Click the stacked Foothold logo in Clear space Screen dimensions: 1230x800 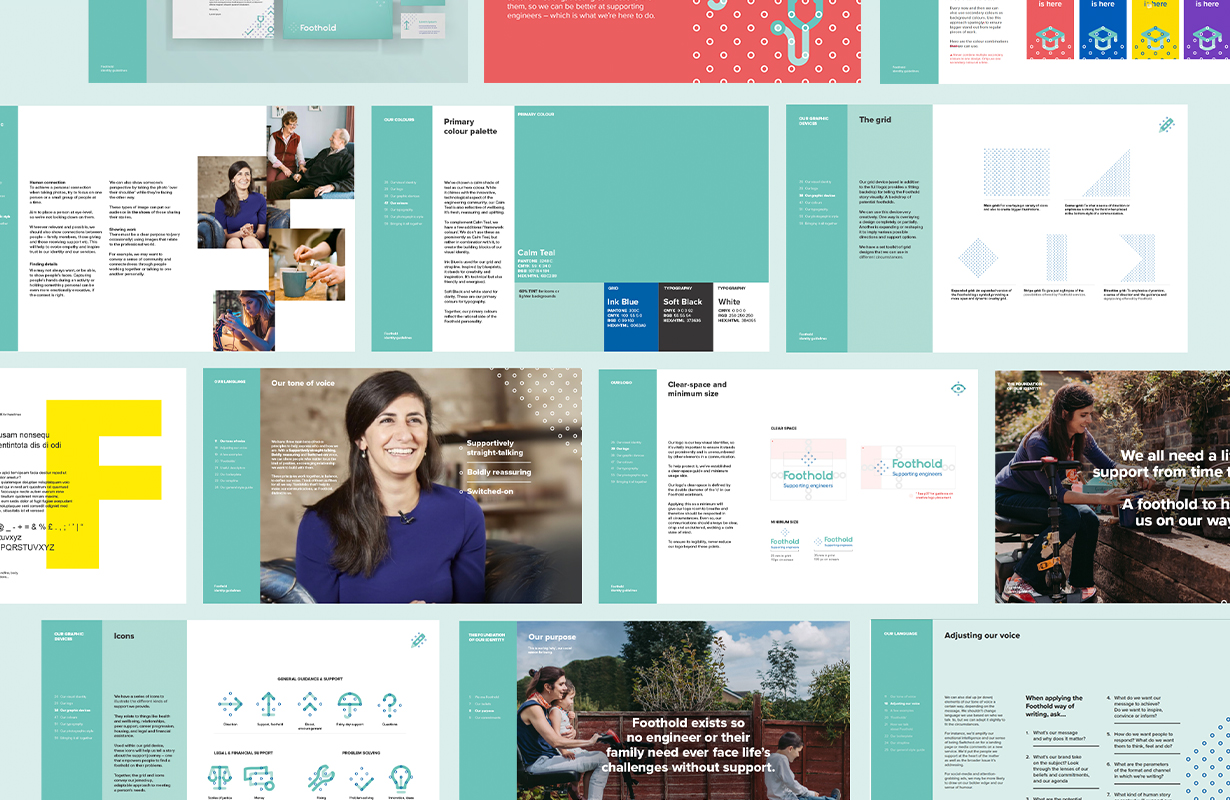[x=808, y=469]
